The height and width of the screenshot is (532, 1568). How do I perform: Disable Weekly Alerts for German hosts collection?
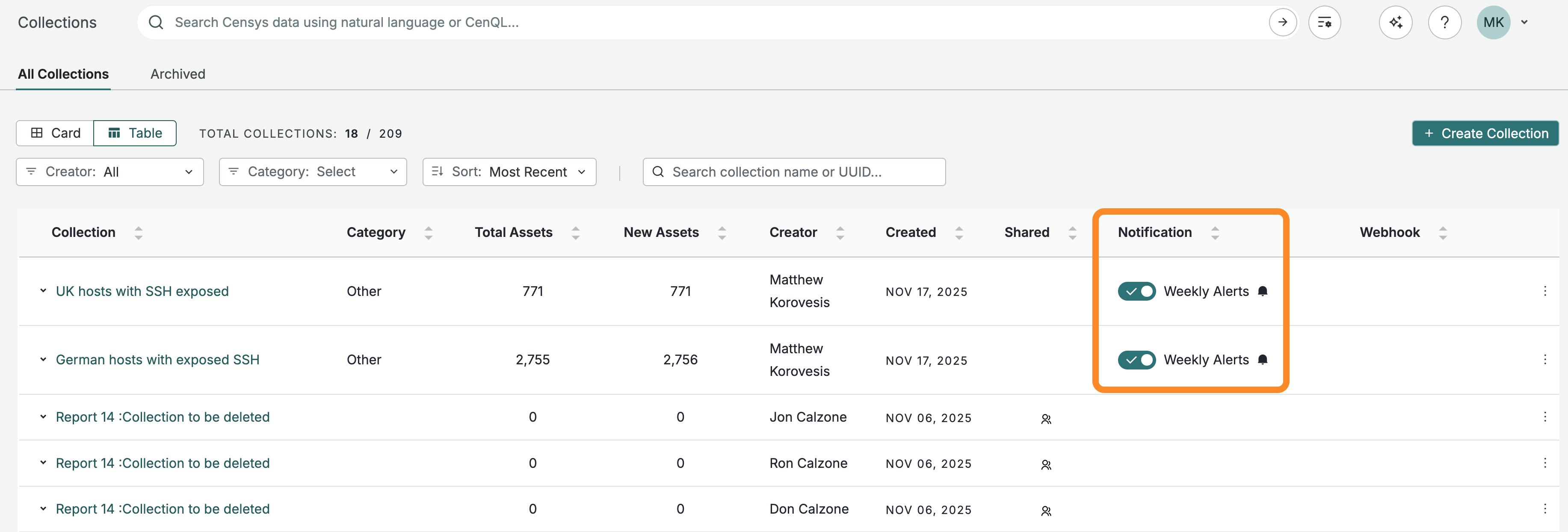click(x=1136, y=360)
